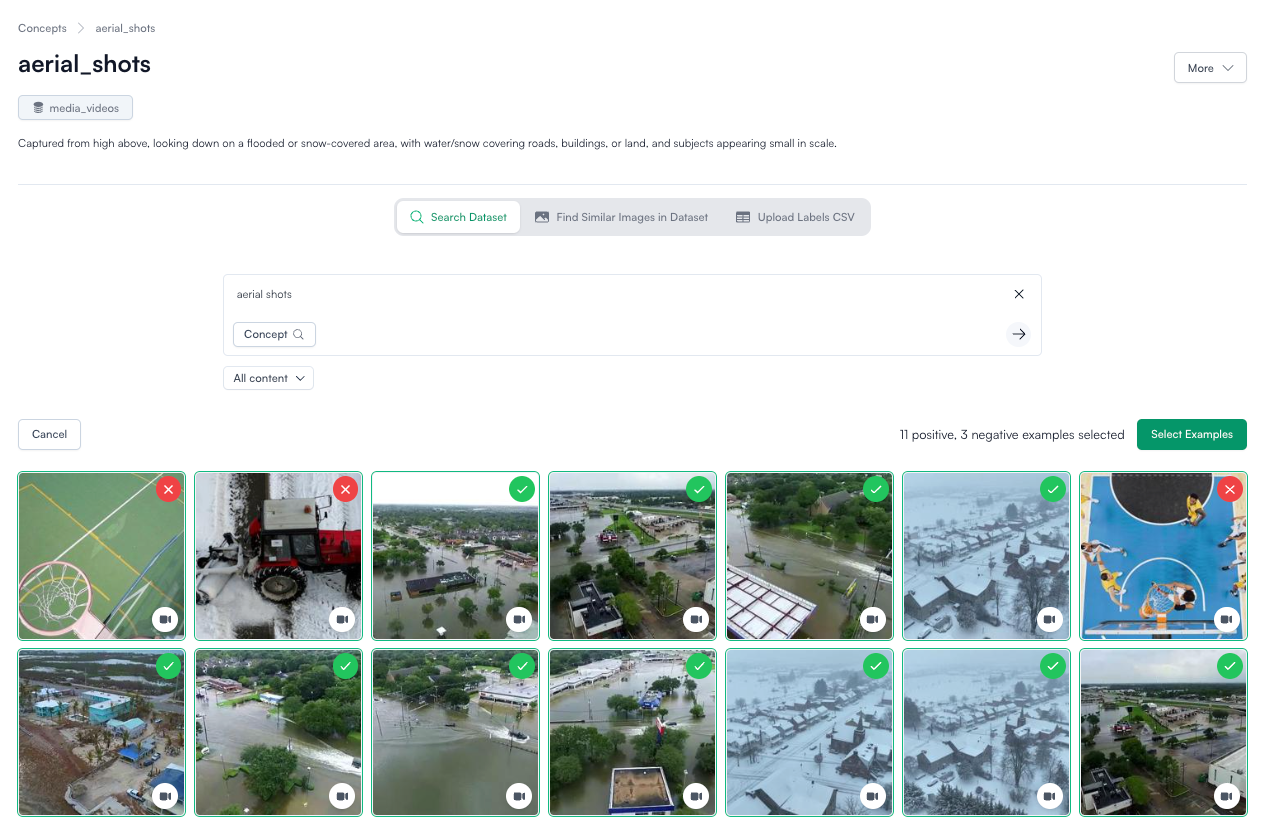Deselect the basketball court negative example
Image resolution: width=1276 pixels, height=825 pixels.
pos(1229,489)
